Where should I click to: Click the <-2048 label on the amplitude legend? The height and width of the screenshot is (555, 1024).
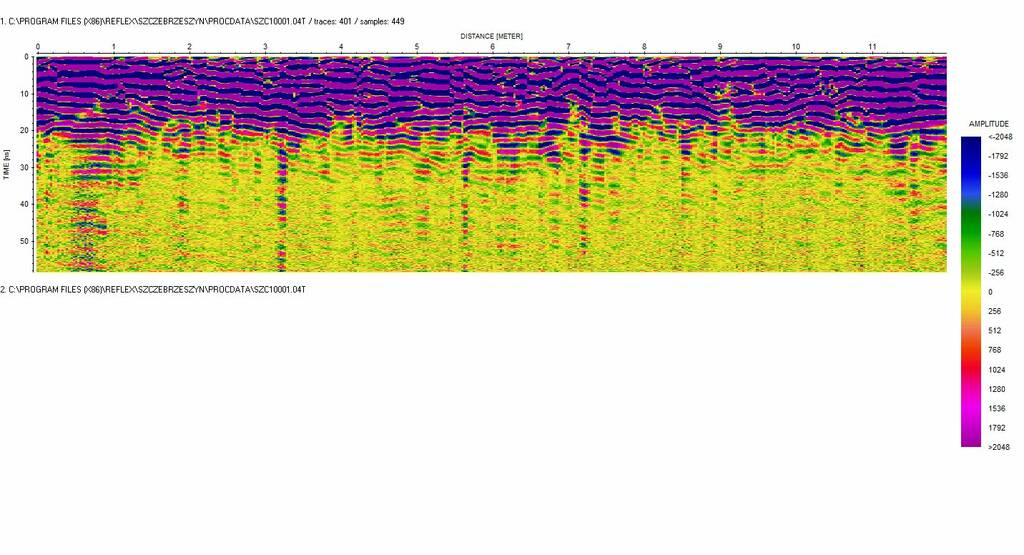998,137
